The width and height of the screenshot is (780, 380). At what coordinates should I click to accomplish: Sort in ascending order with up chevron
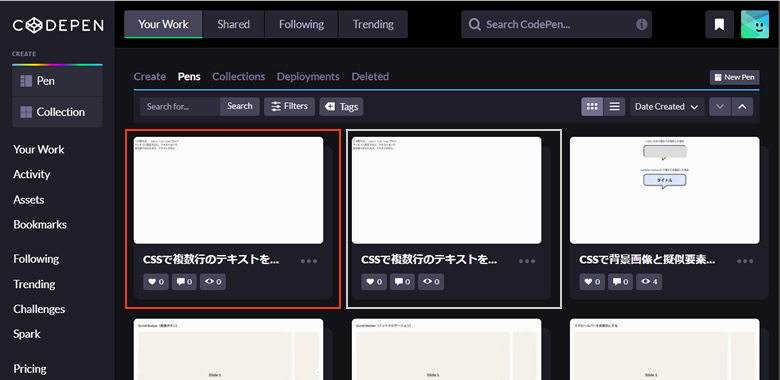tap(742, 106)
